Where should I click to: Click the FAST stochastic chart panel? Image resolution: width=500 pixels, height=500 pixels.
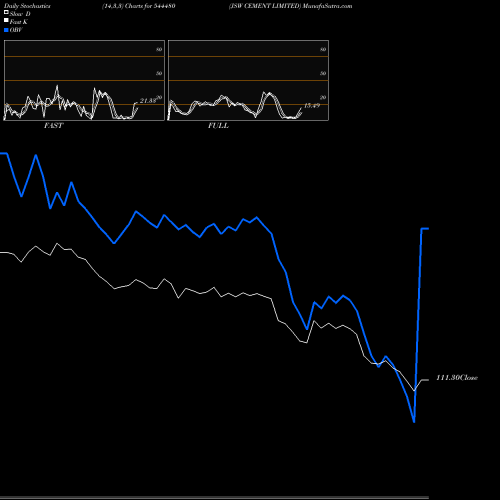click(84, 80)
